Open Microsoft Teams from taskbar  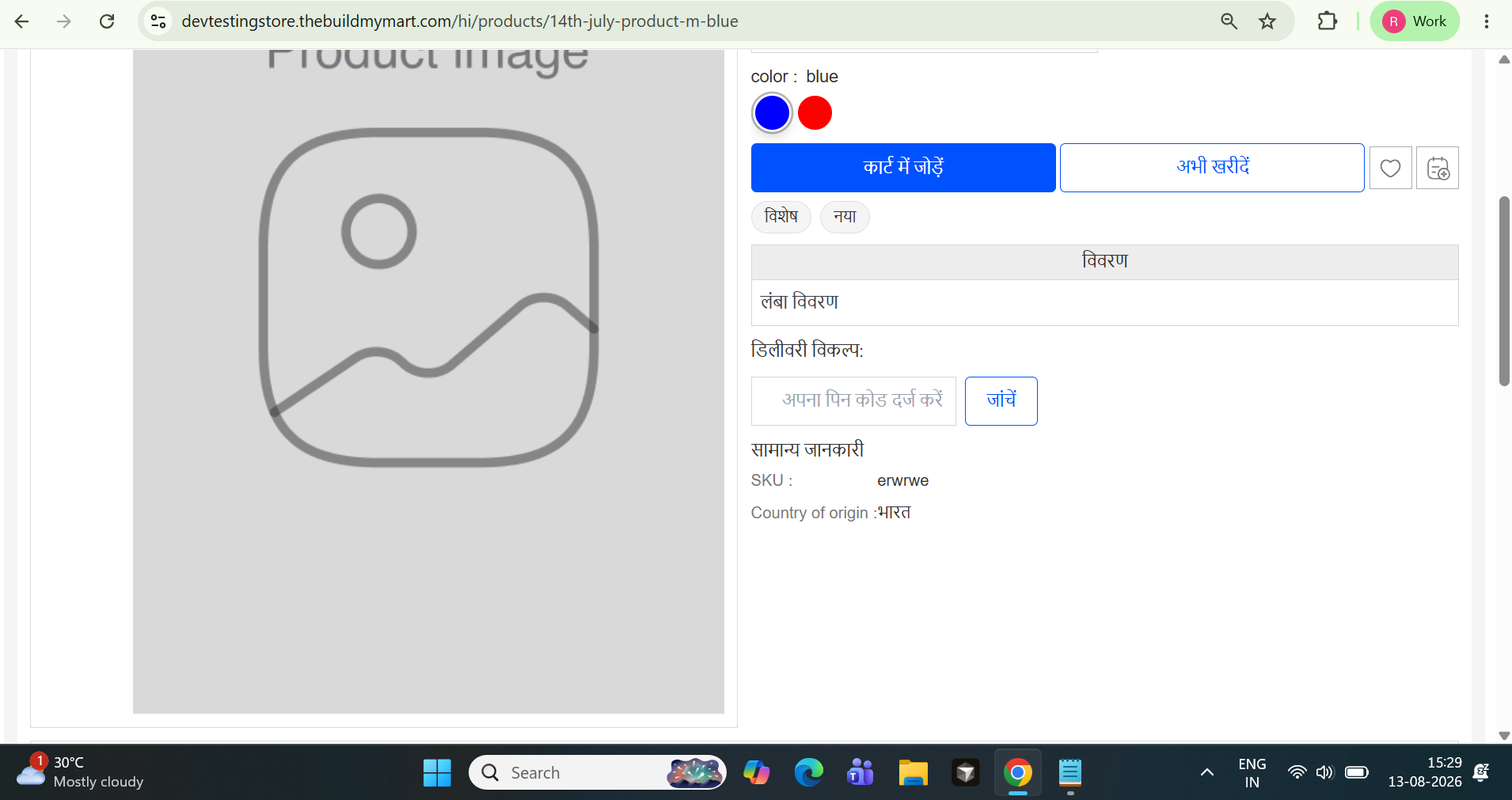pos(860,772)
